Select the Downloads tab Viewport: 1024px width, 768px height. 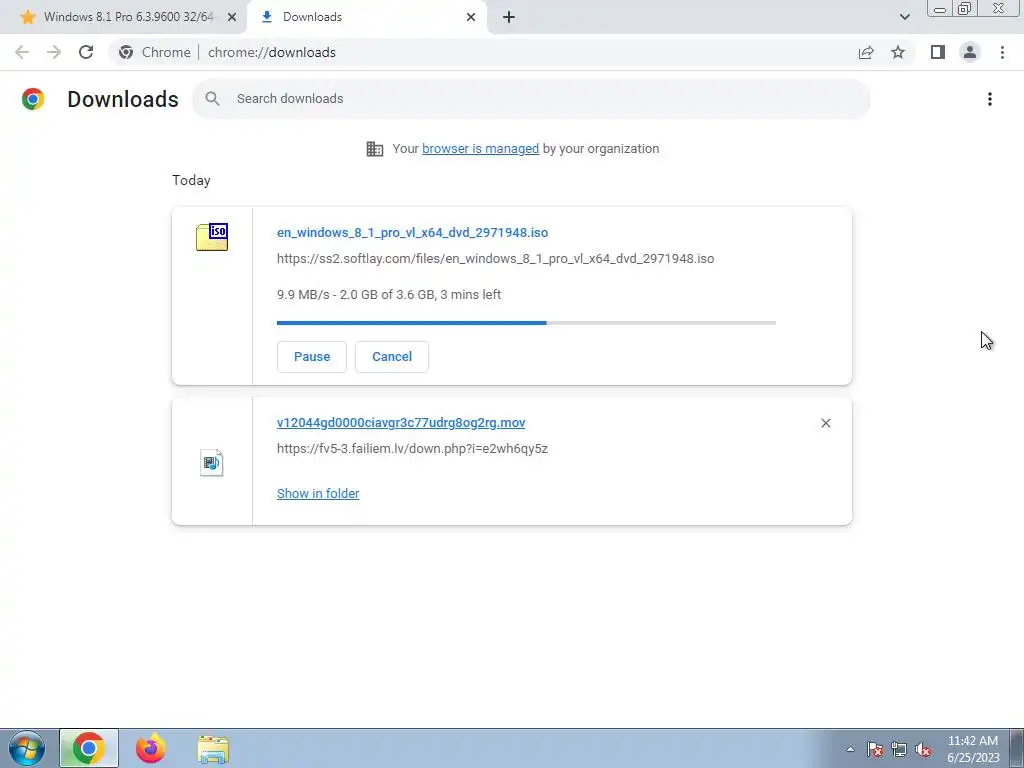click(x=366, y=17)
